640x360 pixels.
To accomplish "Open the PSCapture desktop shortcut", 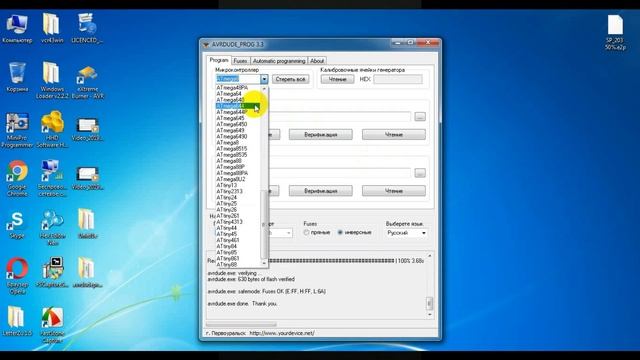I will point(52,273).
